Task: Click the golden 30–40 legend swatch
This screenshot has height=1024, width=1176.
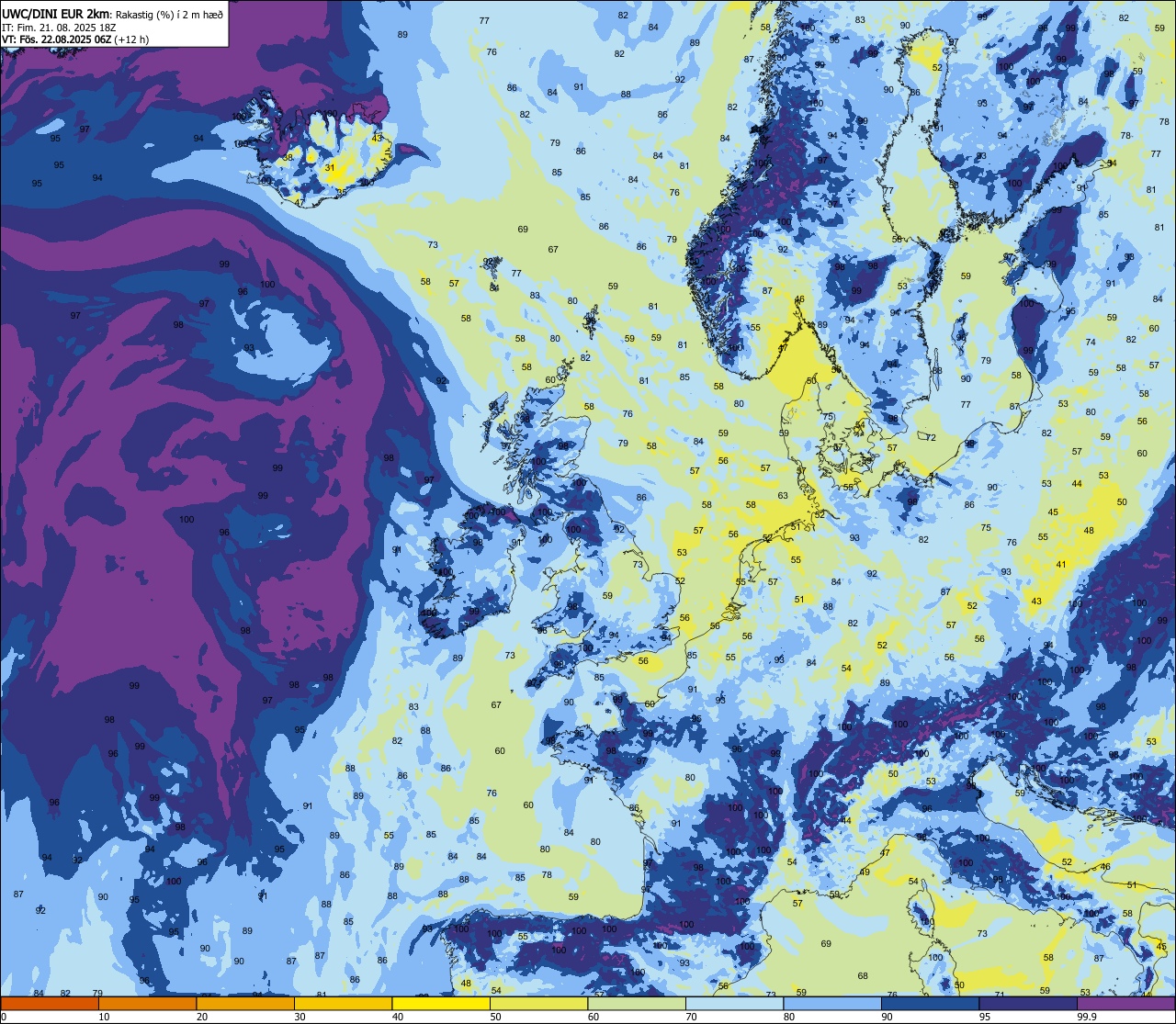Action: coord(343,1003)
